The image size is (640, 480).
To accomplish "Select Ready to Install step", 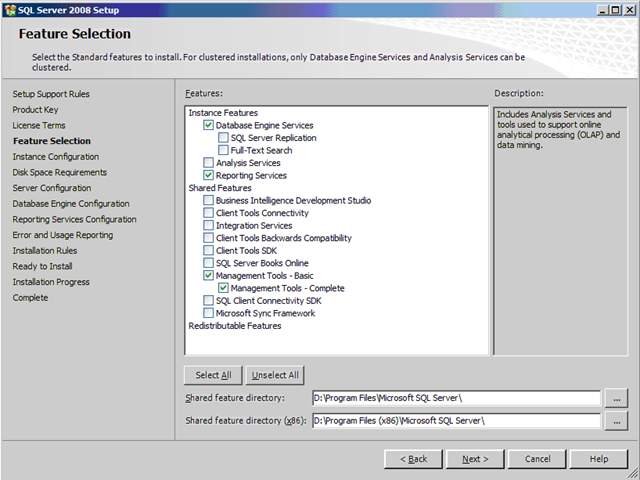I will coord(42,266).
